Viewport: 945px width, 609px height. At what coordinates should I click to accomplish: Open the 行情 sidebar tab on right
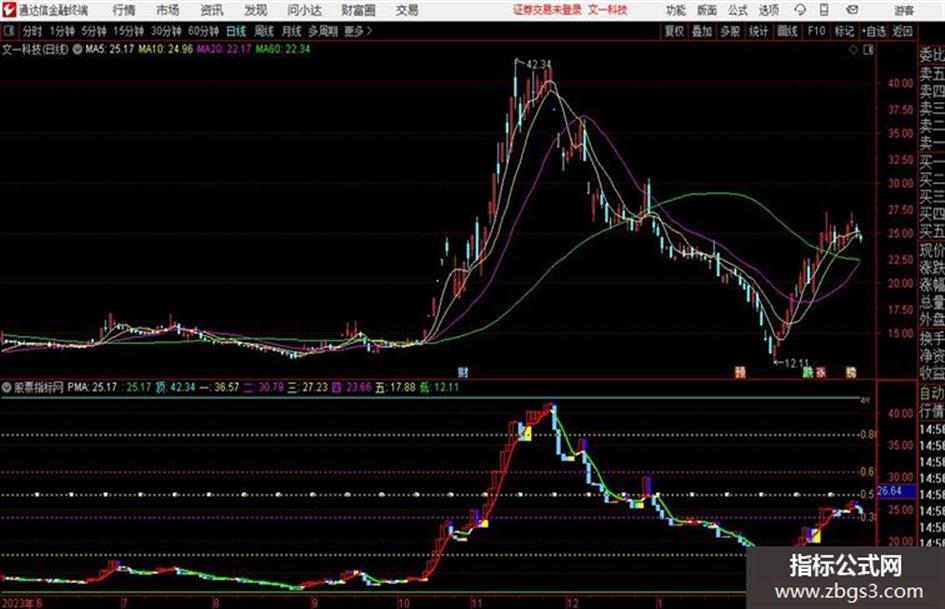click(x=932, y=412)
